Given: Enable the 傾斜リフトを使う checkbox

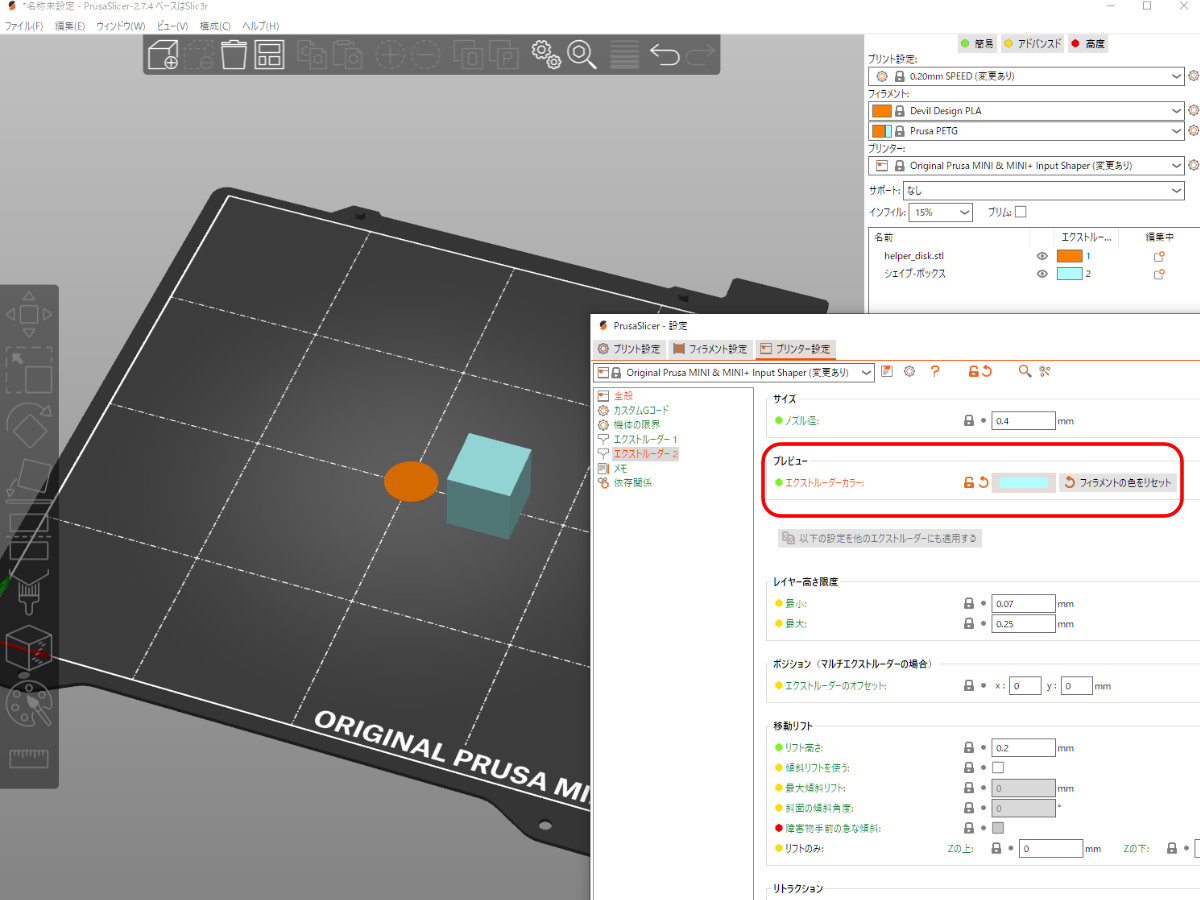Looking at the screenshot, I should [x=998, y=768].
